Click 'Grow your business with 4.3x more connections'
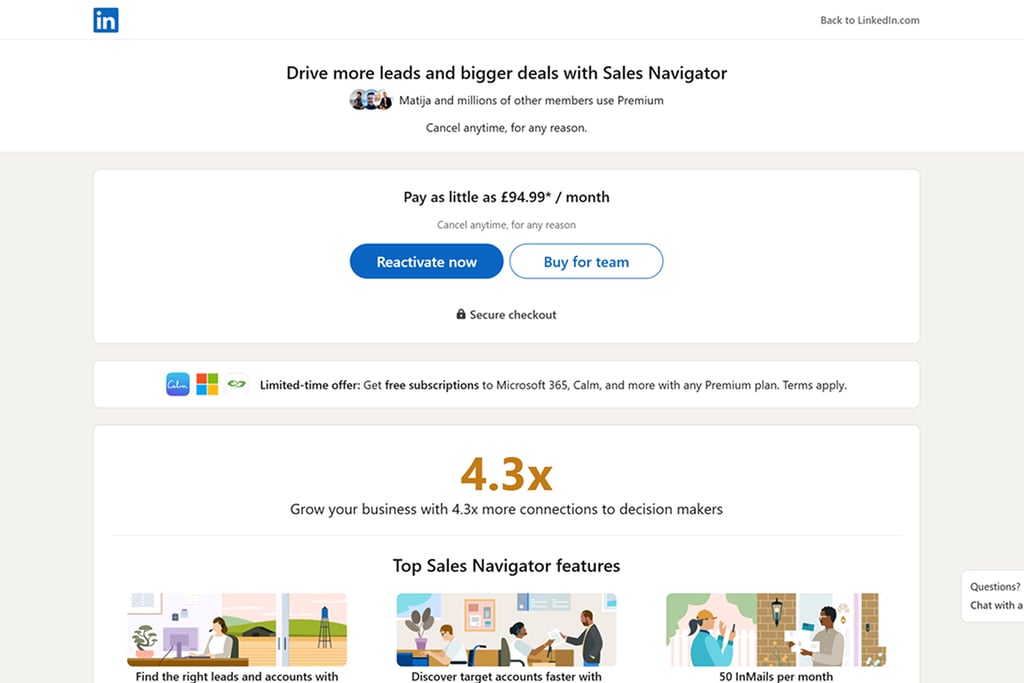 (506, 509)
